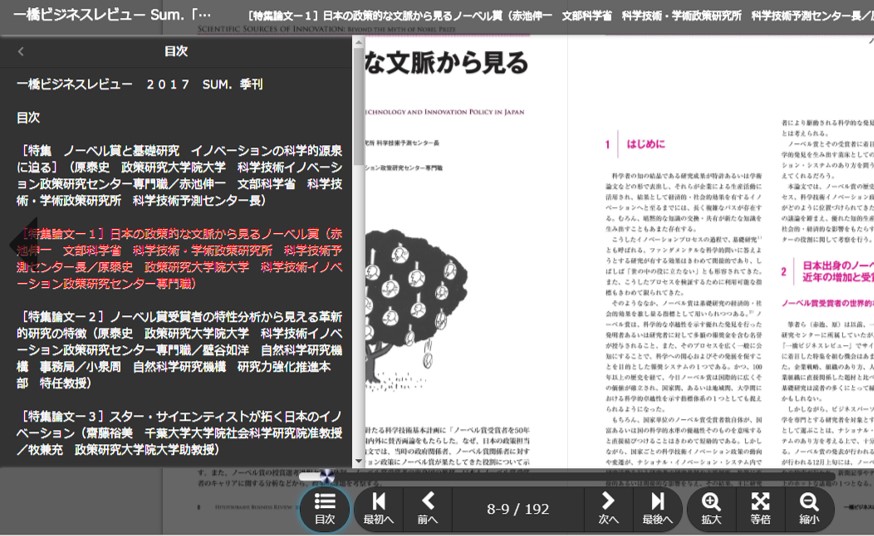Click the 目次 panel header title
The width and height of the screenshot is (874, 536).
pyautogui.click(x=176, y=51)
